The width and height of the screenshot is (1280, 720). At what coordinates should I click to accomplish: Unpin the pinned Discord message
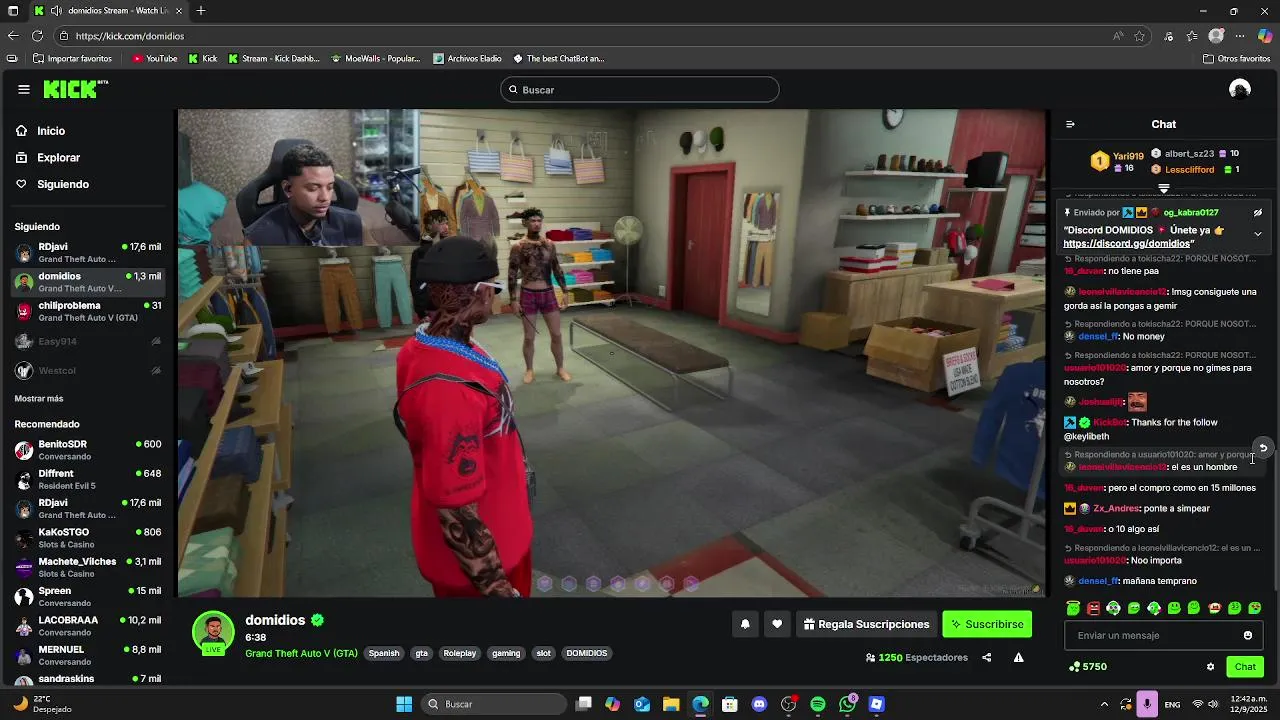click(1258, 212)
